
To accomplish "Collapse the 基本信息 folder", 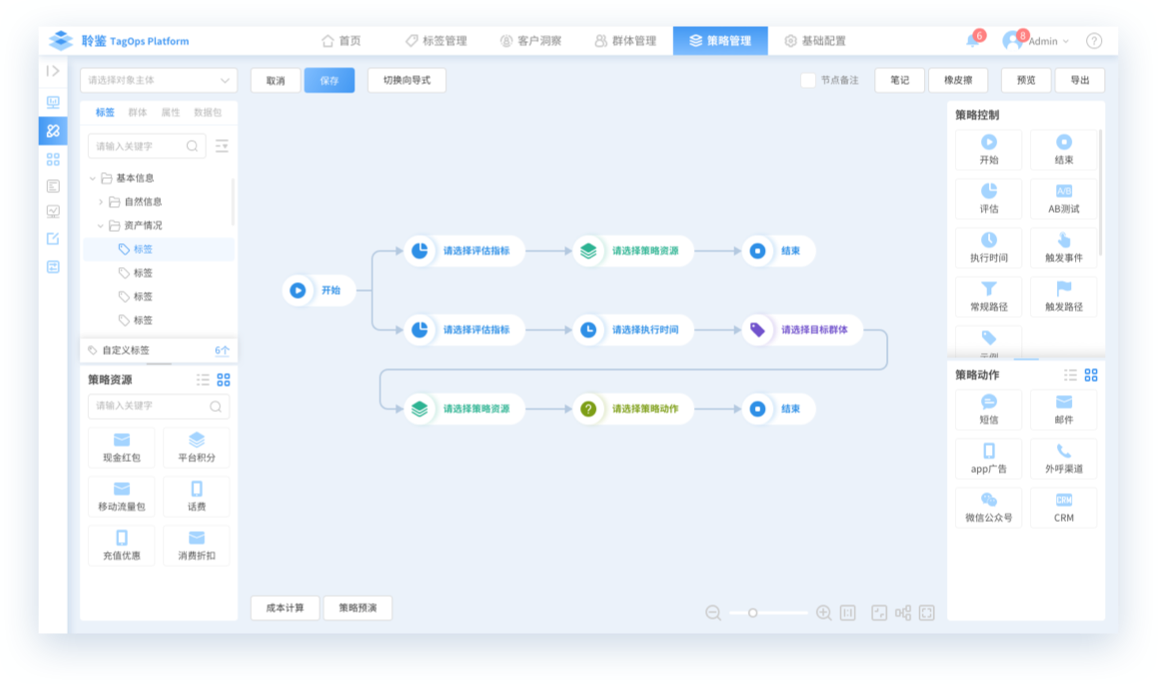I will tap(92, 178).
